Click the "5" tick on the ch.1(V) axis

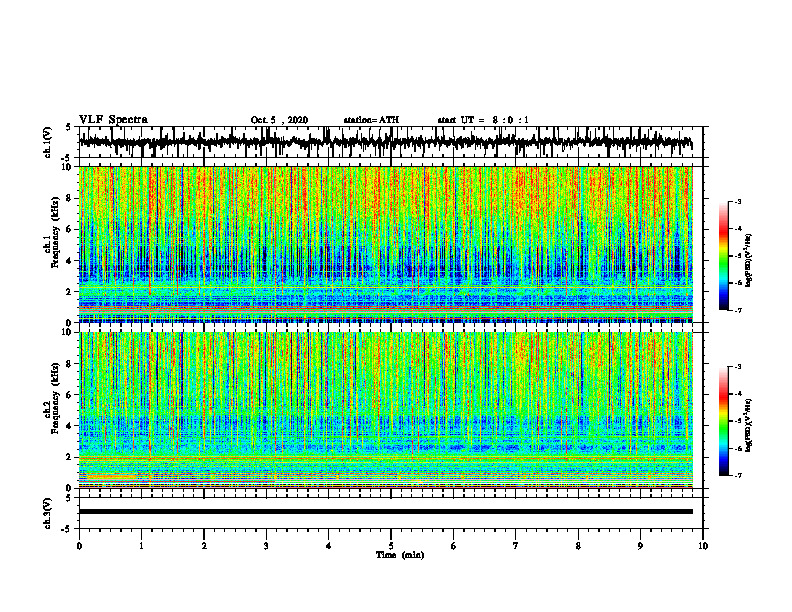point(68,127)
